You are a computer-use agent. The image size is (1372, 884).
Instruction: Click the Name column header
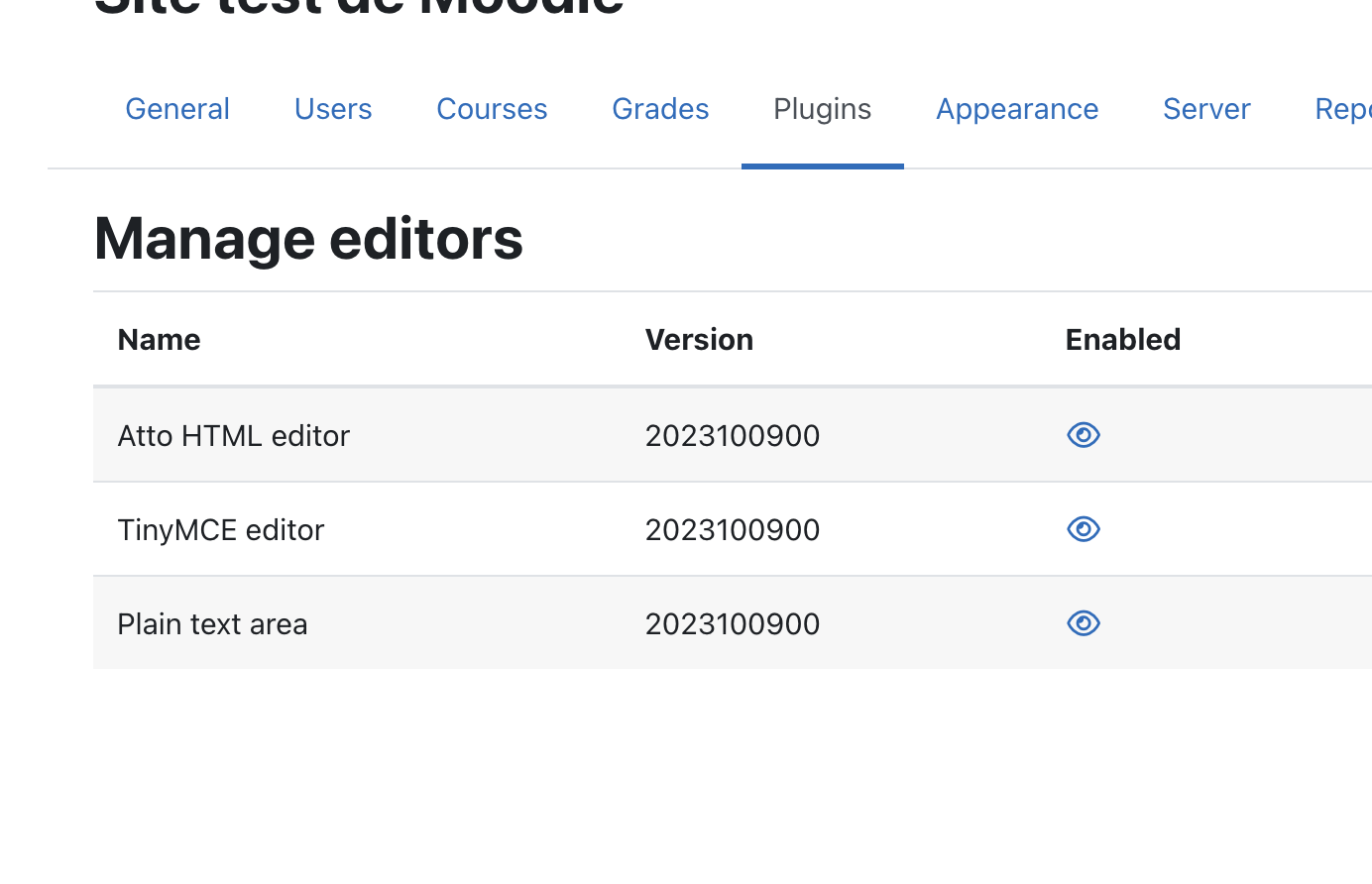tap(159, 340)
